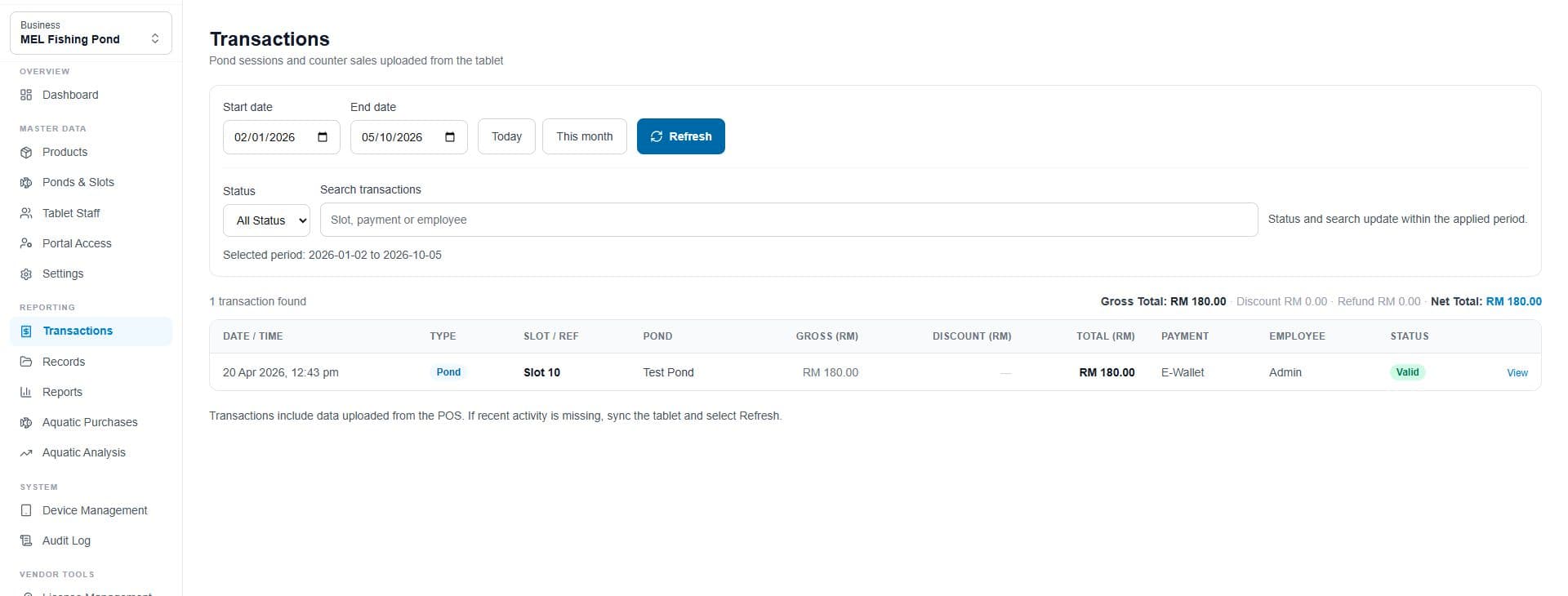
Task: Click the Reports bar chart icon
Action: [x=26, y=392]
